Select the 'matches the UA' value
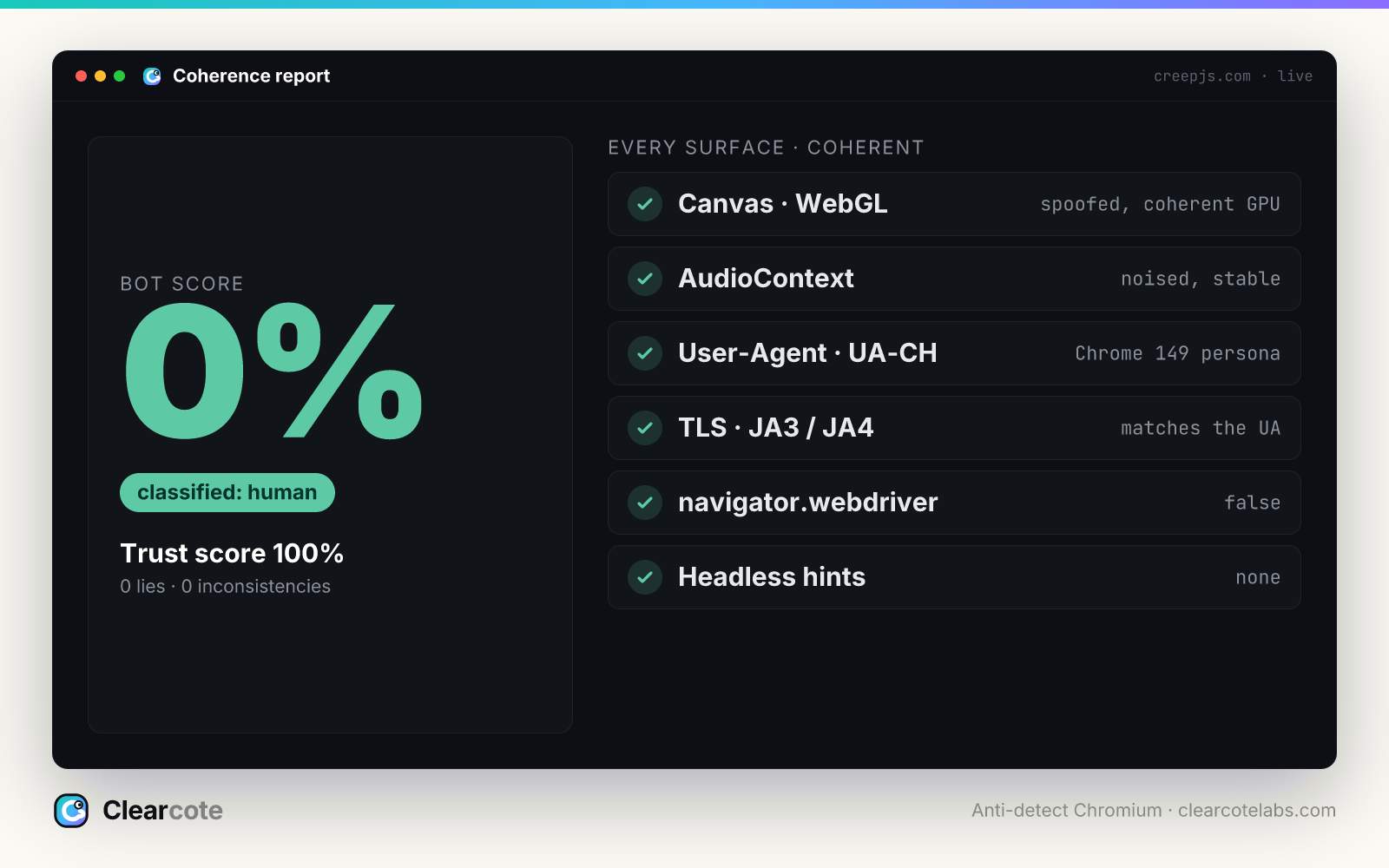The height and width of the screenshot is (868, 1389). click(1201, 428)
